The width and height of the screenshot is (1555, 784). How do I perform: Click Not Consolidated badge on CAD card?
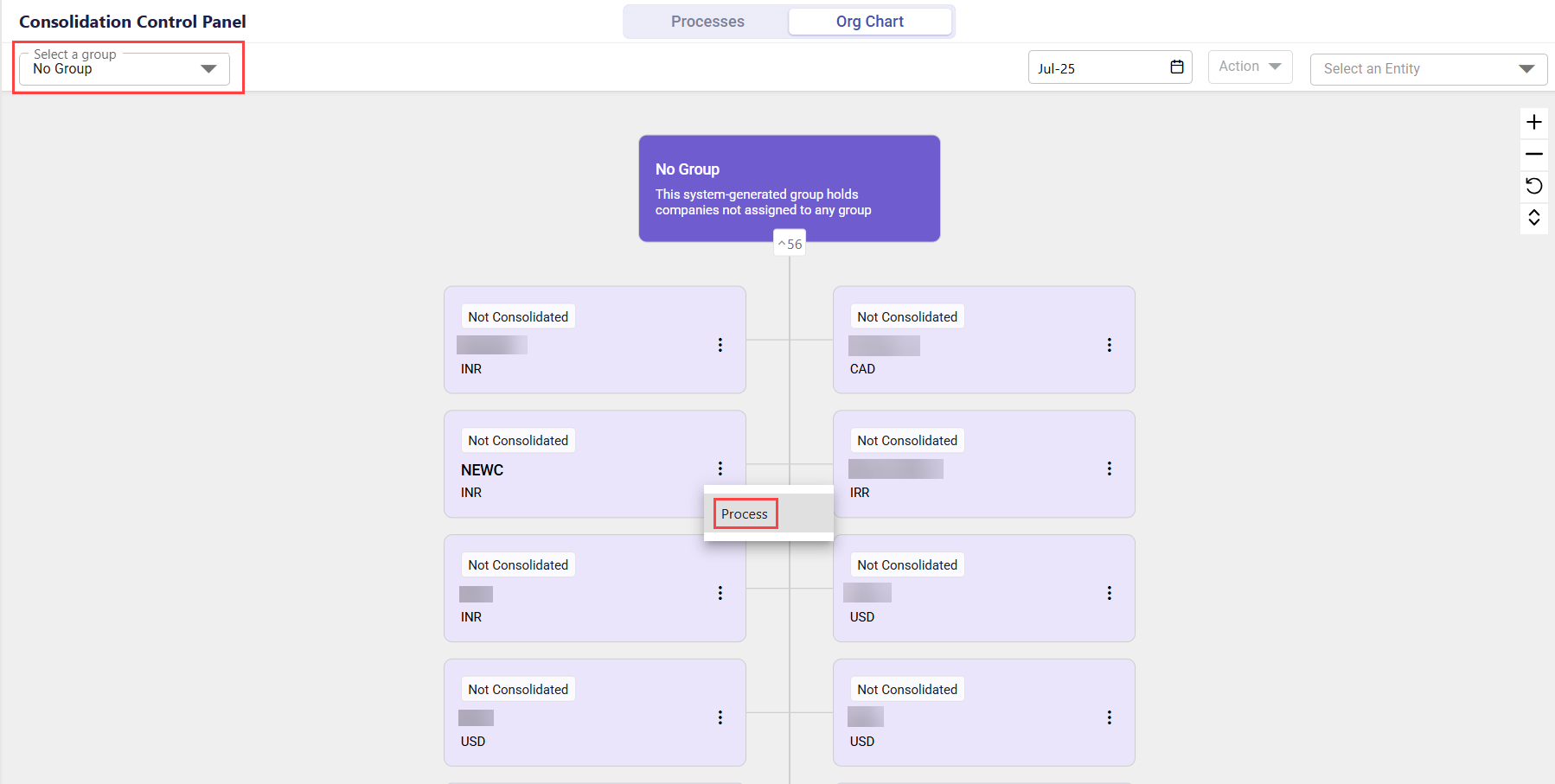(907, 317)
